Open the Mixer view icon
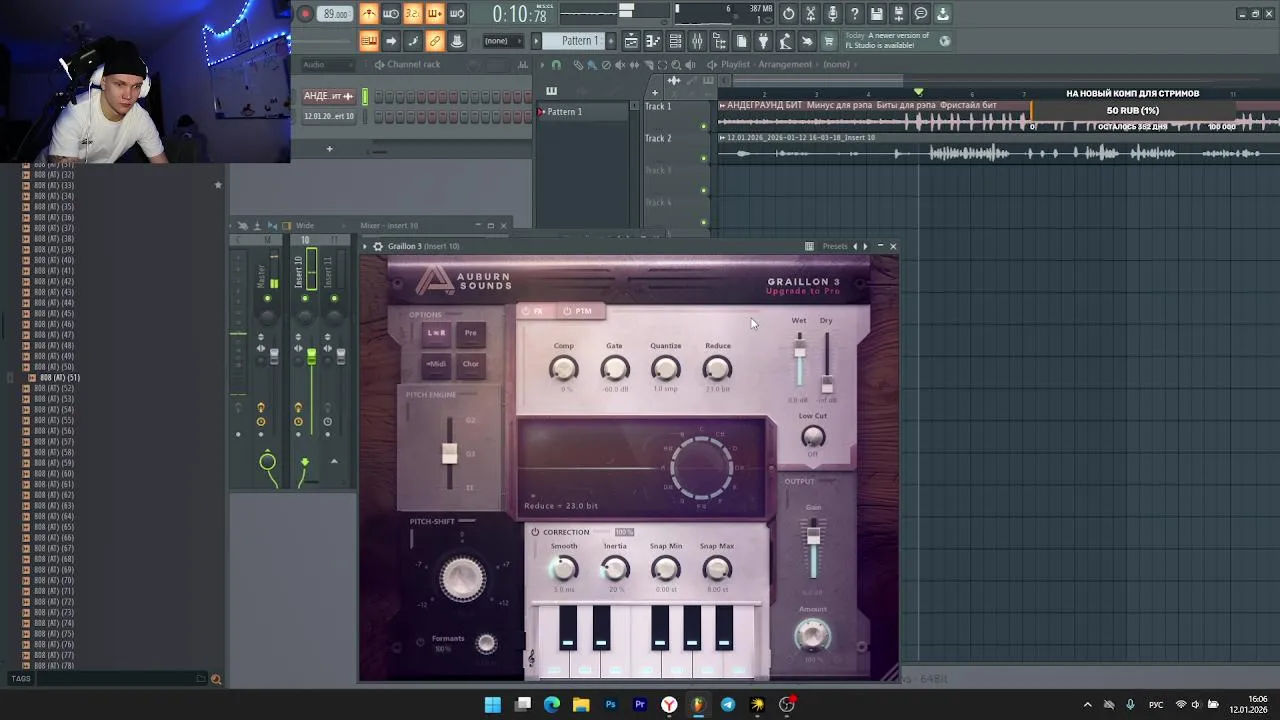The width and height of the screenshot is (1280, 720). coord(697,41)
